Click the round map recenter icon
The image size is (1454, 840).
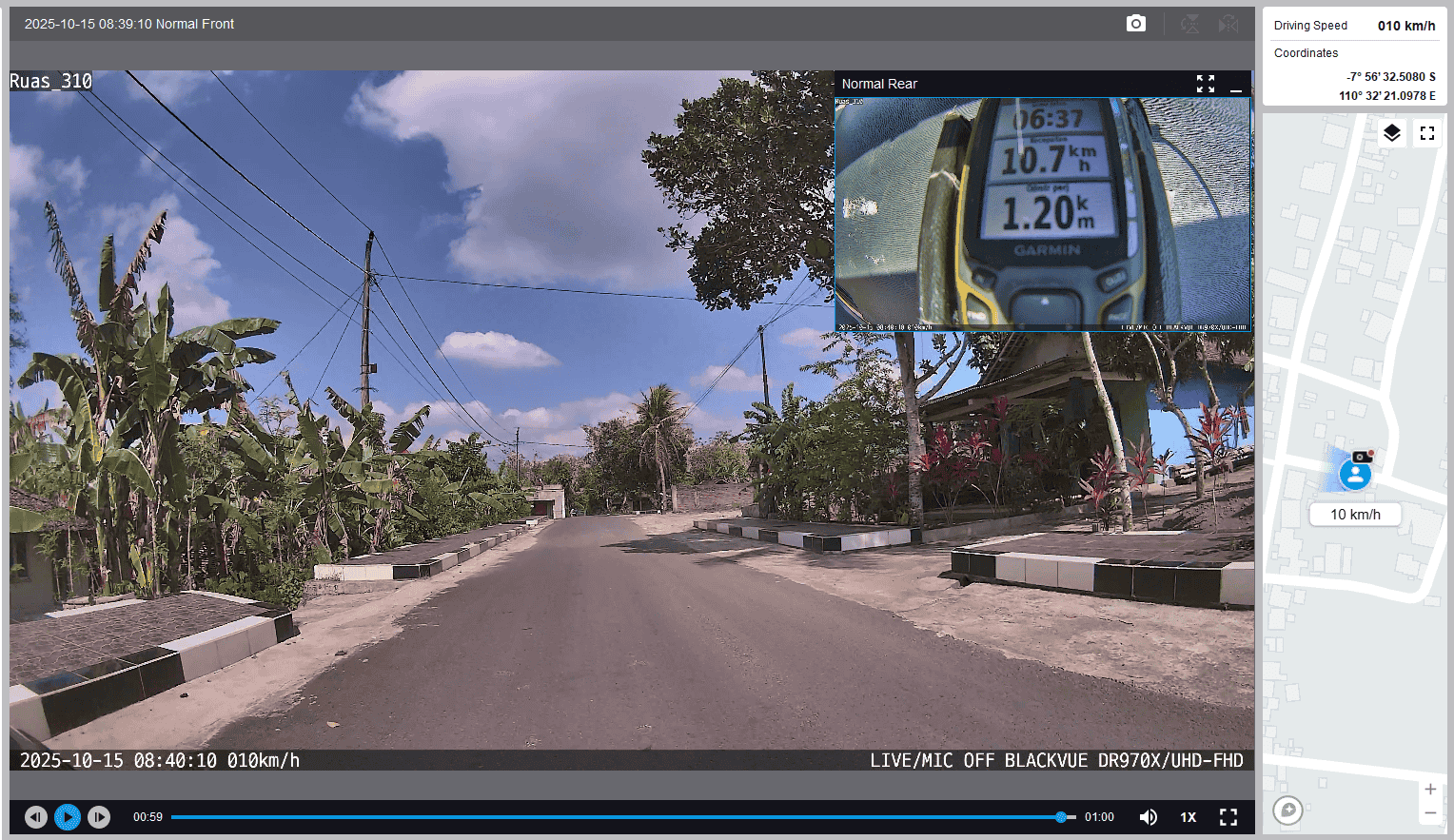tap(1287, 810)
